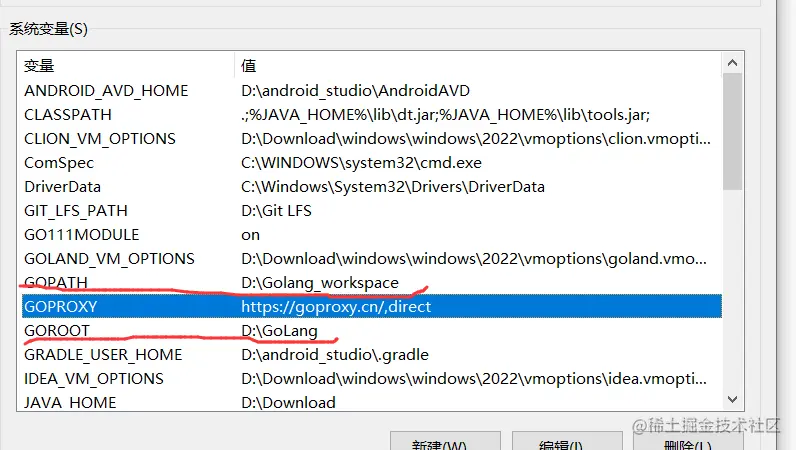Select the ANDROID_AVD_HOME variable row
Image resolution: width=796 pixels, height=450 pixels.
372,90
